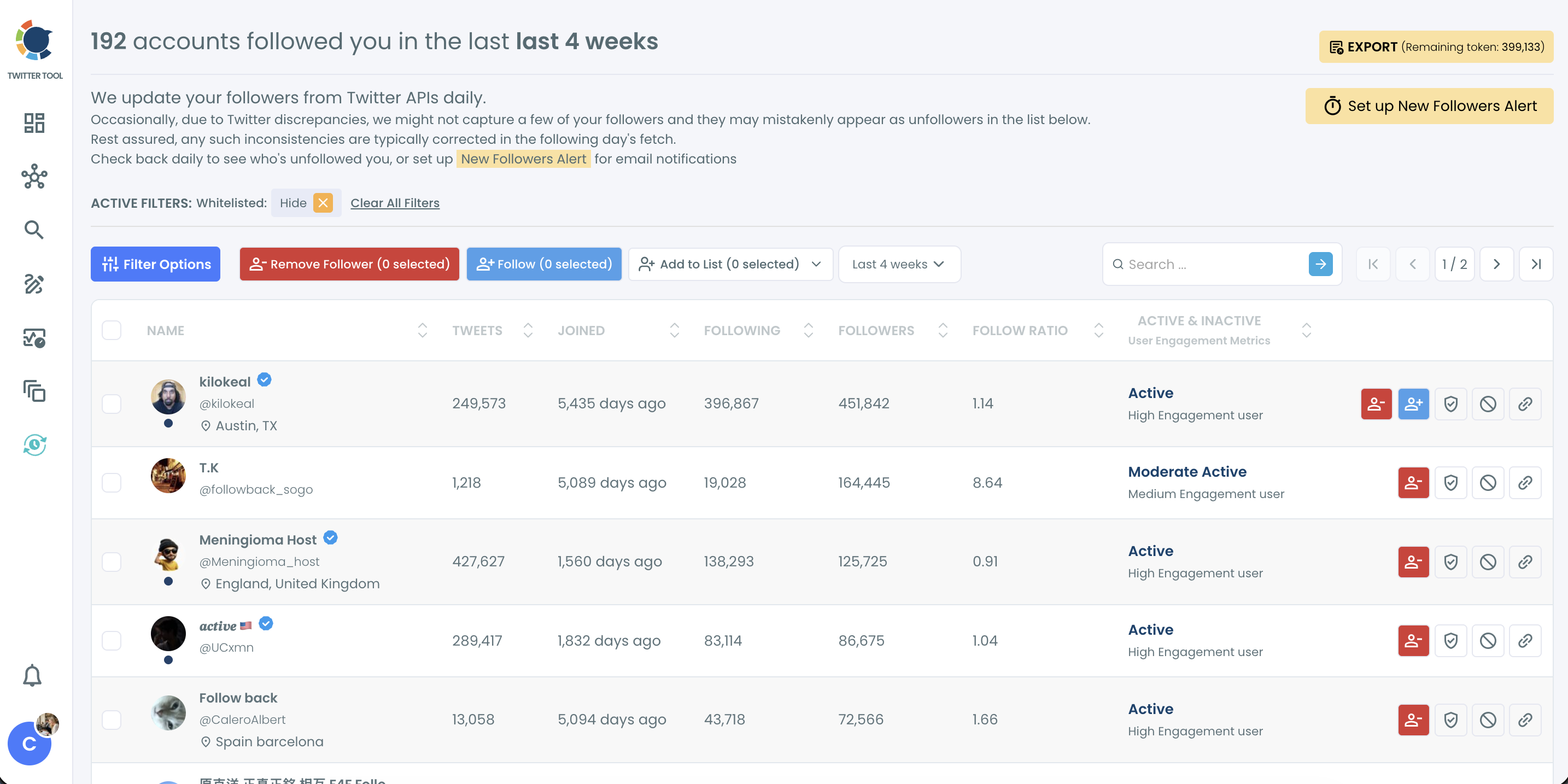Image resolution: width=1568 pixels, height=784 pixels.
Task: Click the New Followers Alert highlighted link
Action: coord(523,159)
